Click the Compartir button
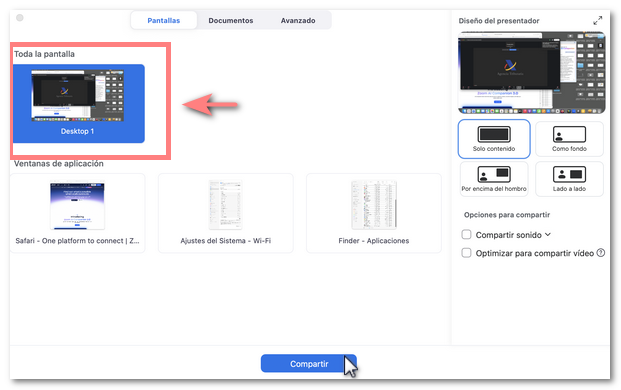Image resolution: width=621 pixels, height=390 pixels. (x=309, y=363)
